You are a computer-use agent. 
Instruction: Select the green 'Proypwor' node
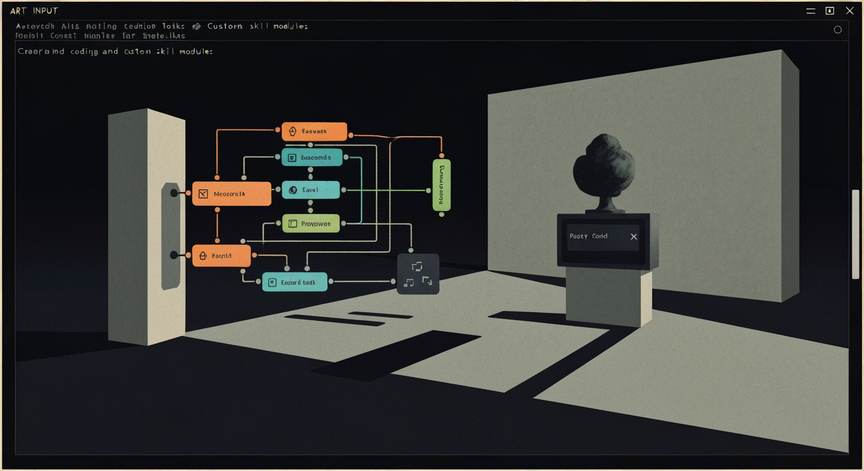(x=311, y=224)
